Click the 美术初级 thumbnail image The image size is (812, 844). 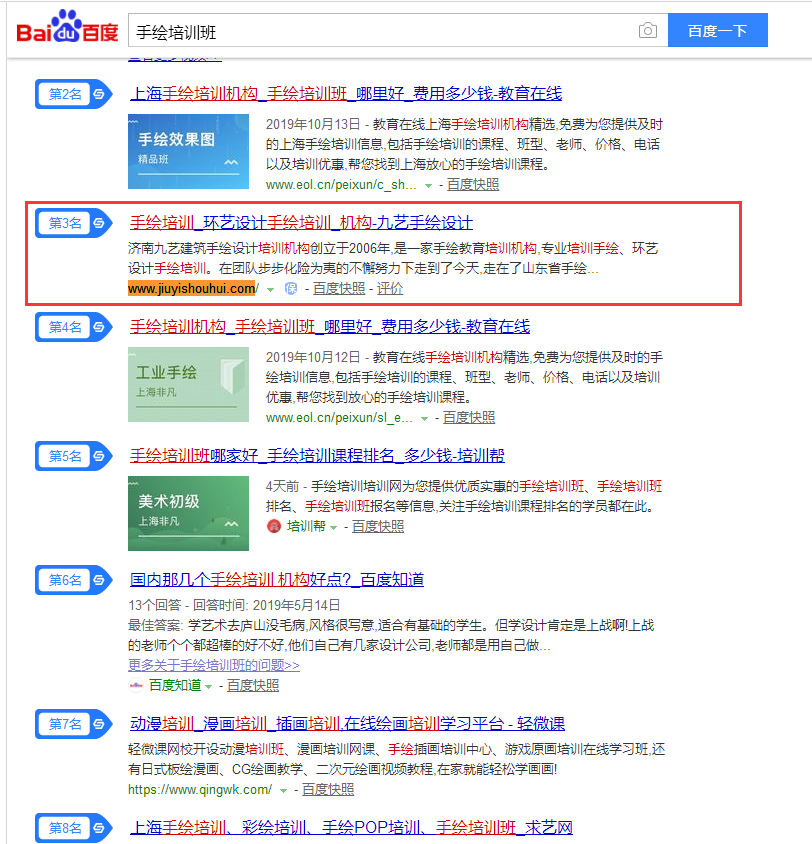[x=188, y=514]
